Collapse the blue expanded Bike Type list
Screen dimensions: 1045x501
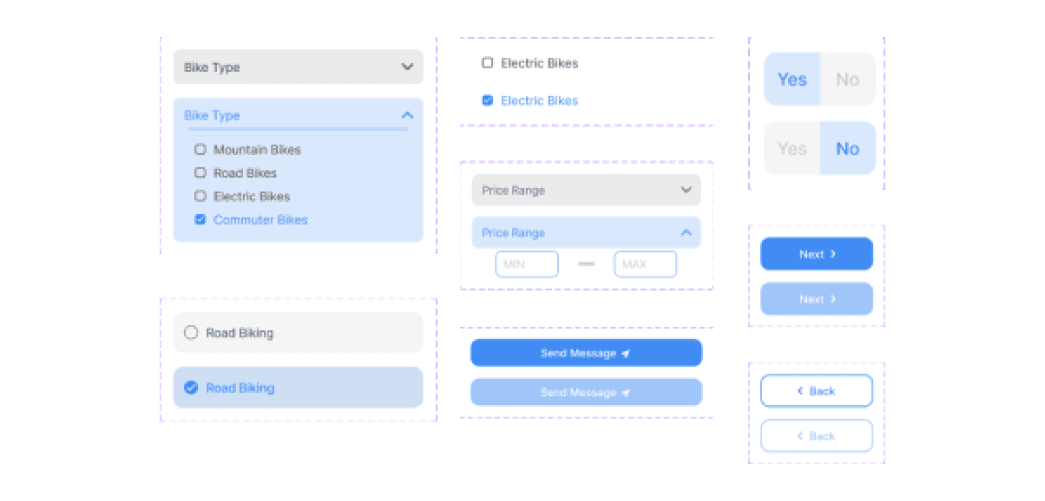[407, 115]
